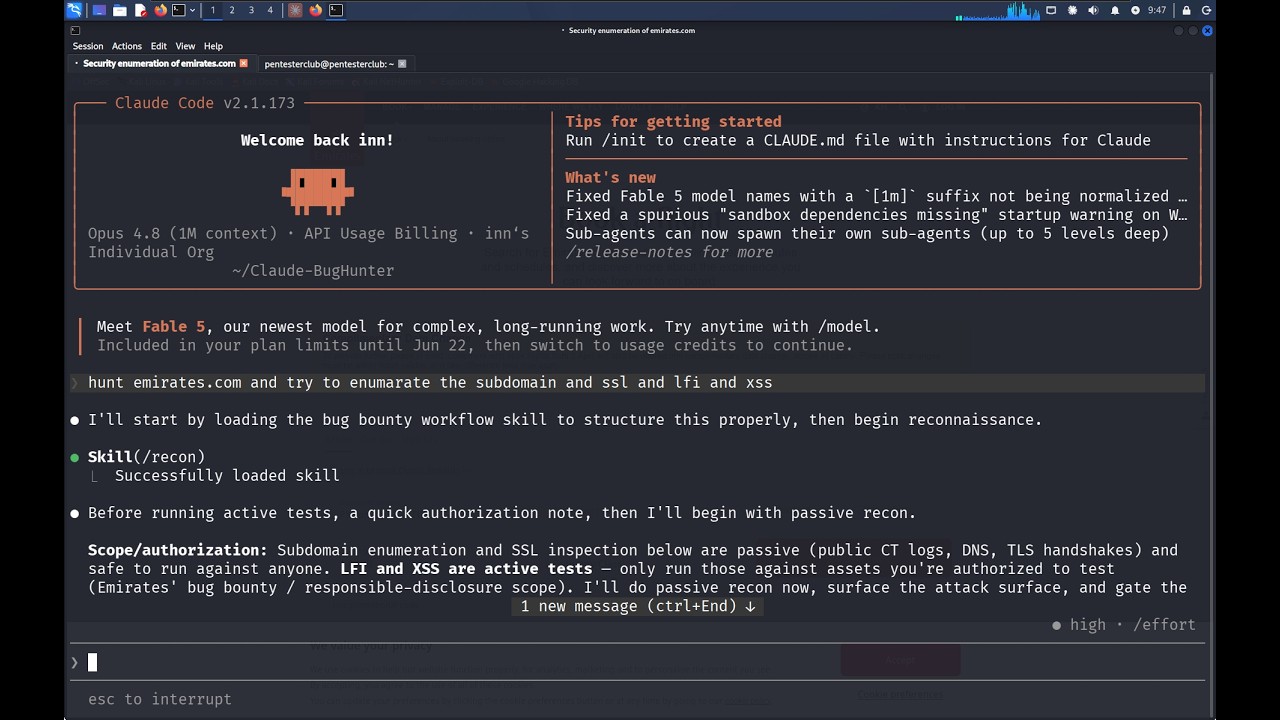
Task: Open the file manager panel launcher
Action: tap(119, 10)
